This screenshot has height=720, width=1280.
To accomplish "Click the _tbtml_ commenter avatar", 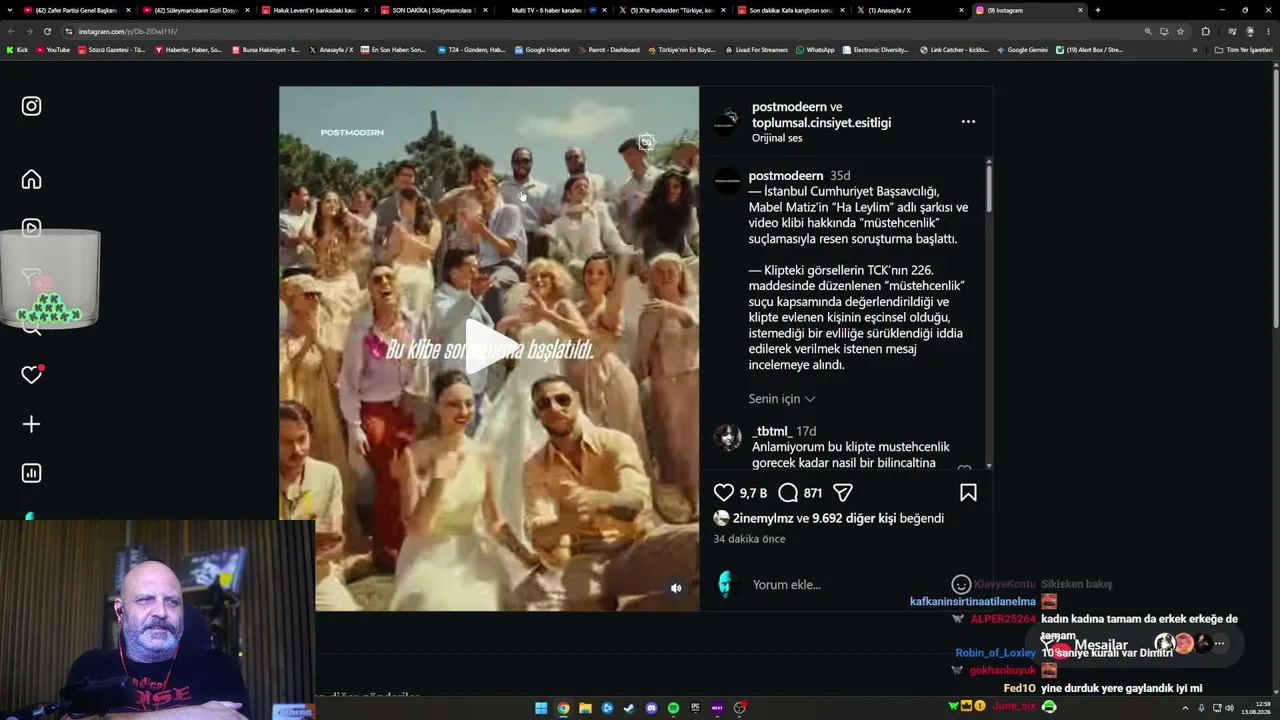I will (727, 437).
